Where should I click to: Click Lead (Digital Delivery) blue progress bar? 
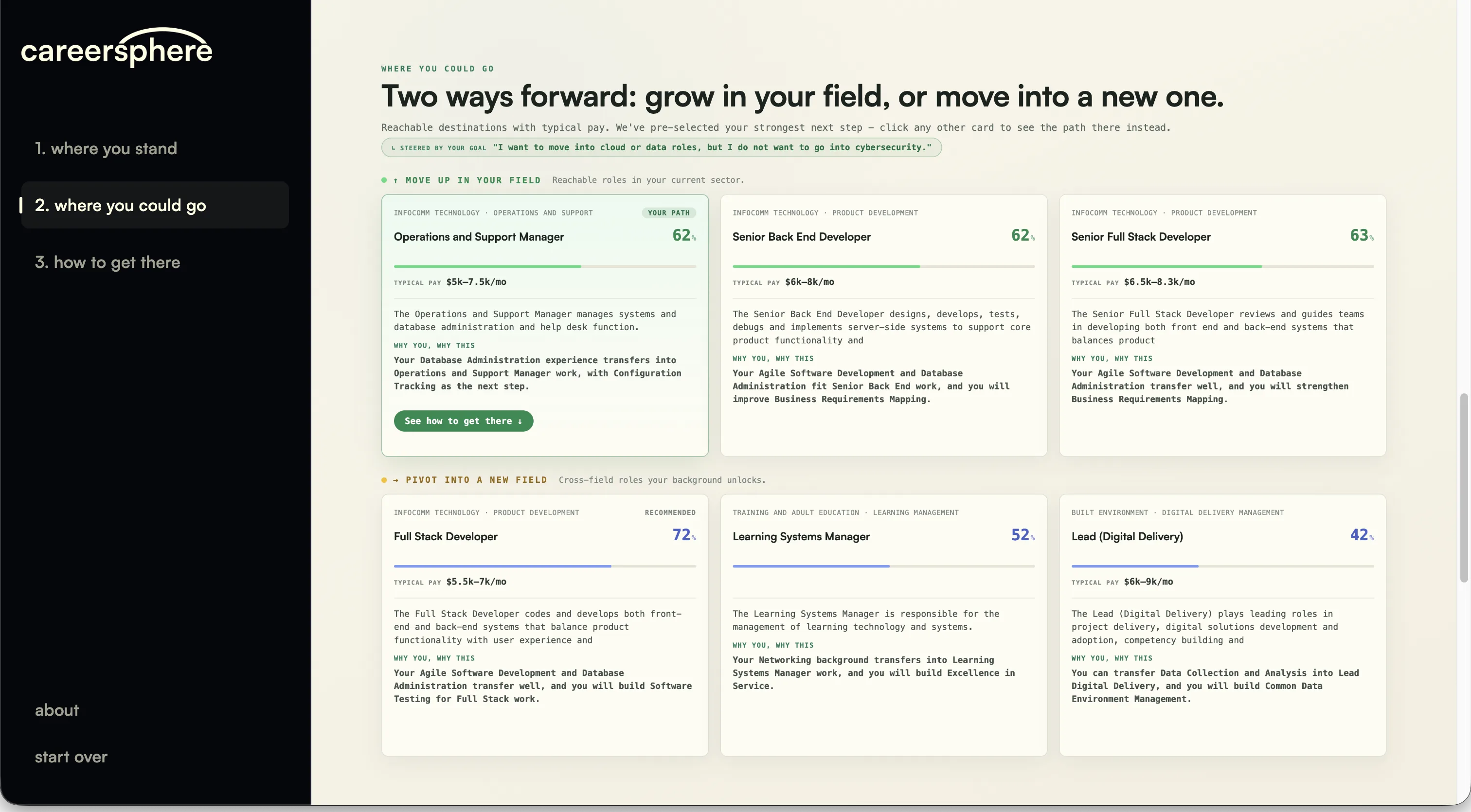(1222, 566)
